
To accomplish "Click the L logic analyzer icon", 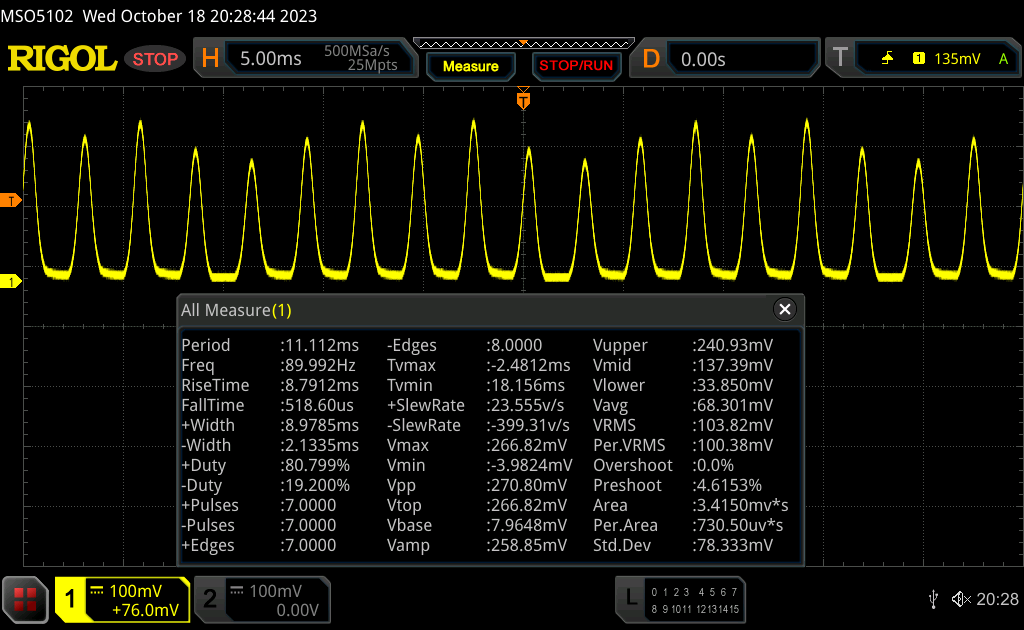I will 630,599.
